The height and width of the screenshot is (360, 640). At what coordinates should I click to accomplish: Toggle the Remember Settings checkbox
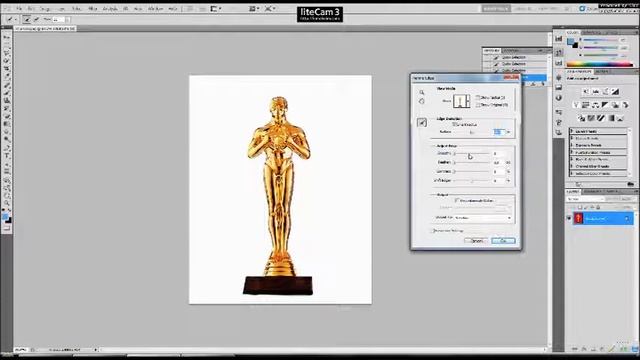(434, 231)
